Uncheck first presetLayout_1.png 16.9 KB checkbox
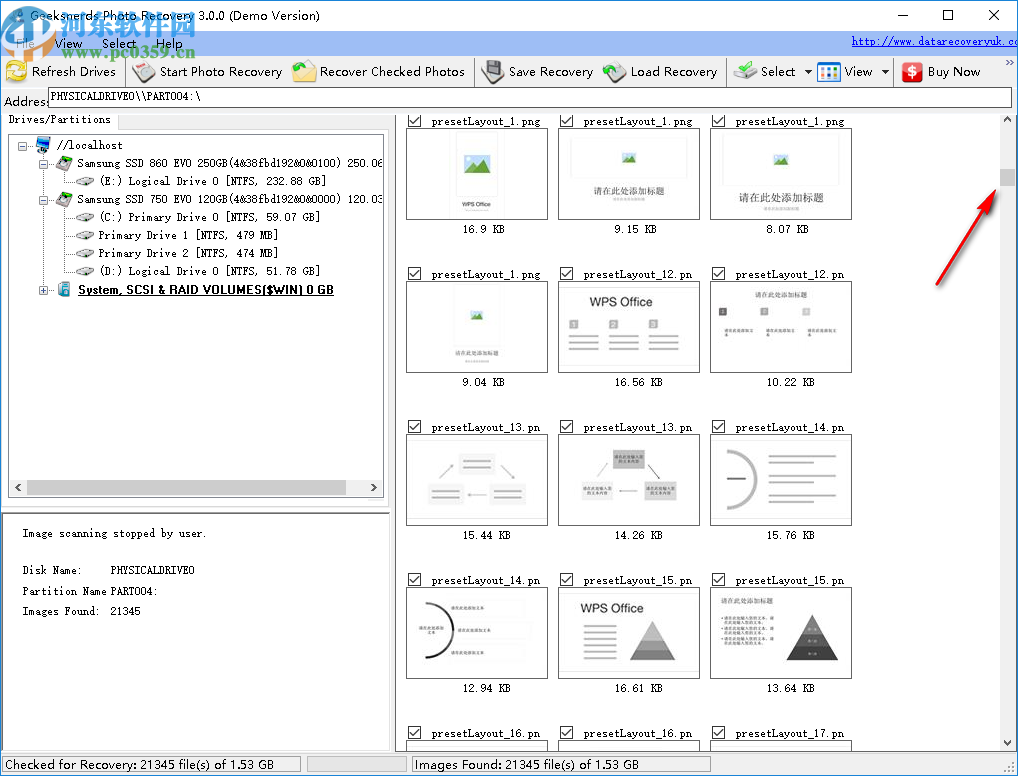1018x776 pixels. pyautogui.click(x=414, y=121)
